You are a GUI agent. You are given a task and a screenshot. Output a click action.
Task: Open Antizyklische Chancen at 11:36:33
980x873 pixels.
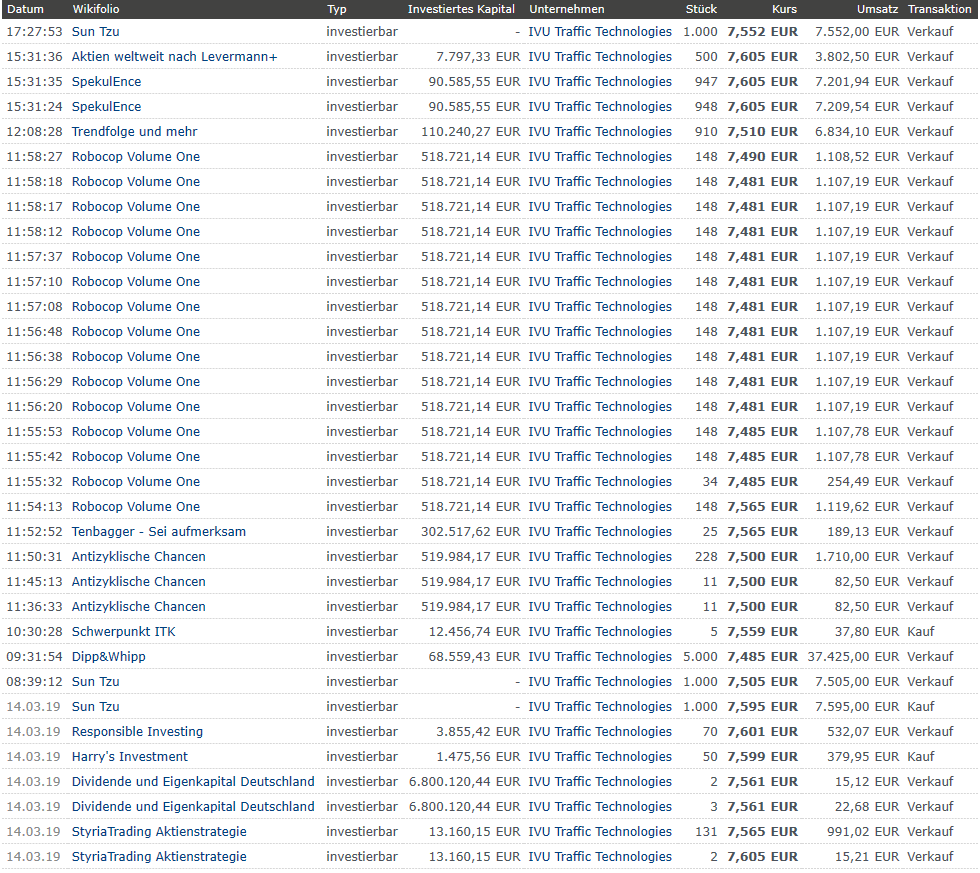[x=138, y=607]
